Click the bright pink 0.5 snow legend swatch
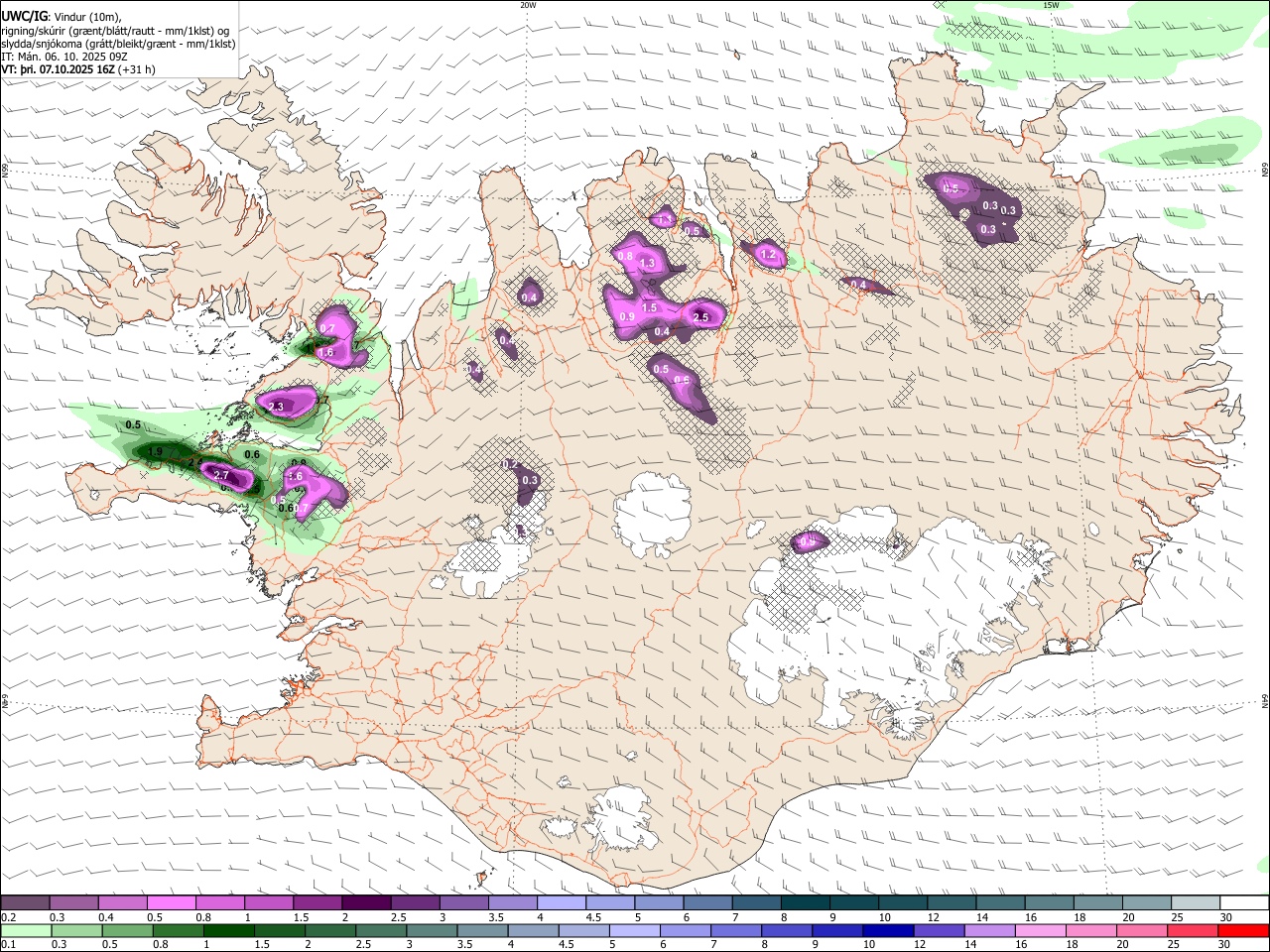The width and height of the screenshot is (1270, 952). 171,903
